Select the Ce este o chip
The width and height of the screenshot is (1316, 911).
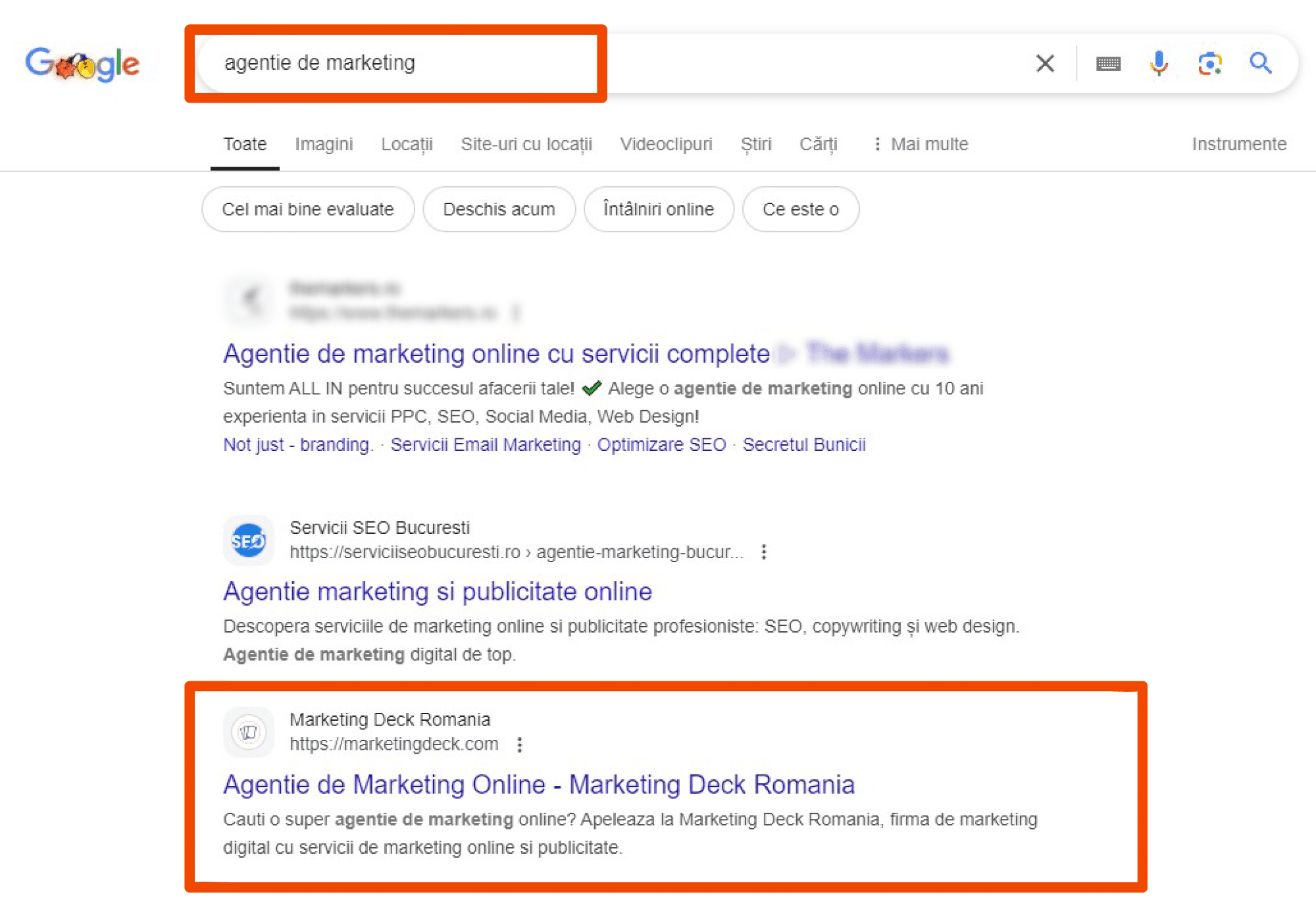pos(801,209)
